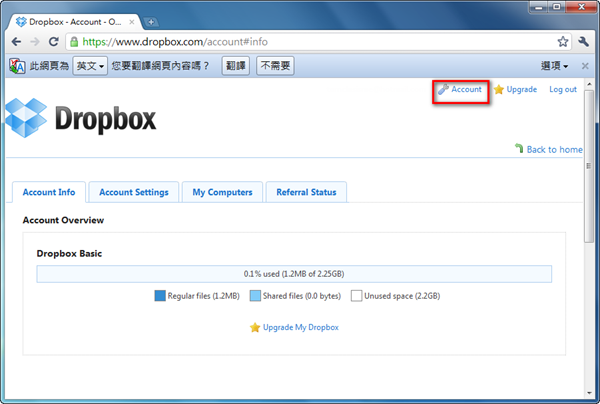
Task: Click the Back to home arrow icon
Action: point(519,148)
